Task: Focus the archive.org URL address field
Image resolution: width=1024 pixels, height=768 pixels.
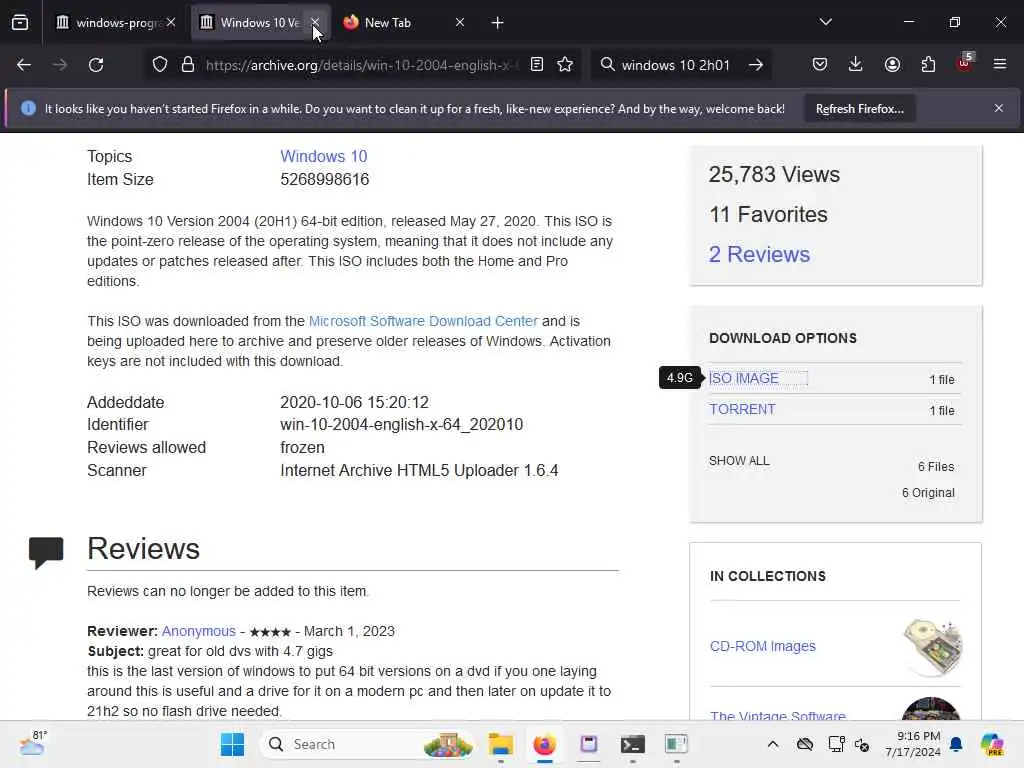Action: [x=362, y=65]
